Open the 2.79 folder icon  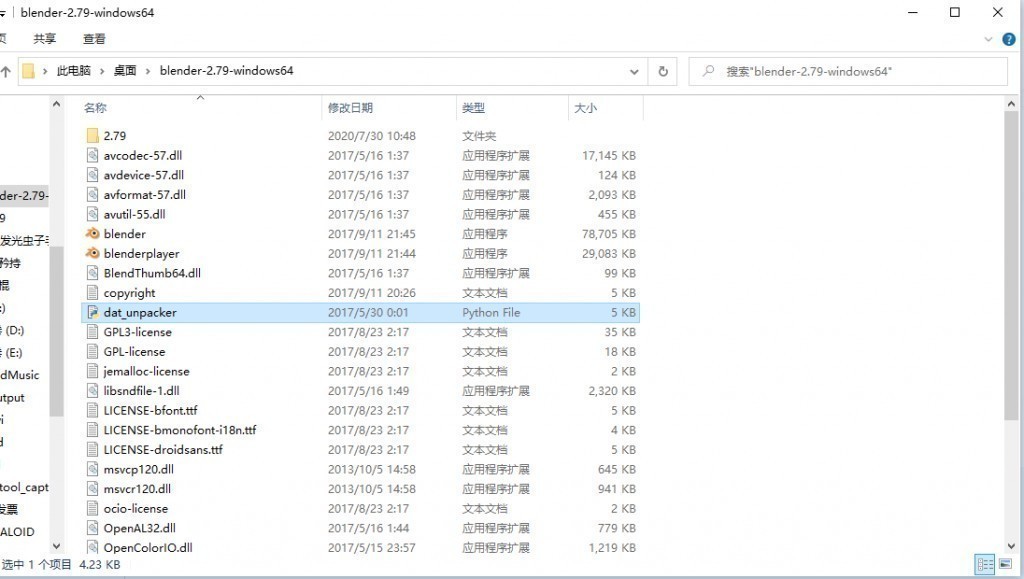[x=93, y=136]
